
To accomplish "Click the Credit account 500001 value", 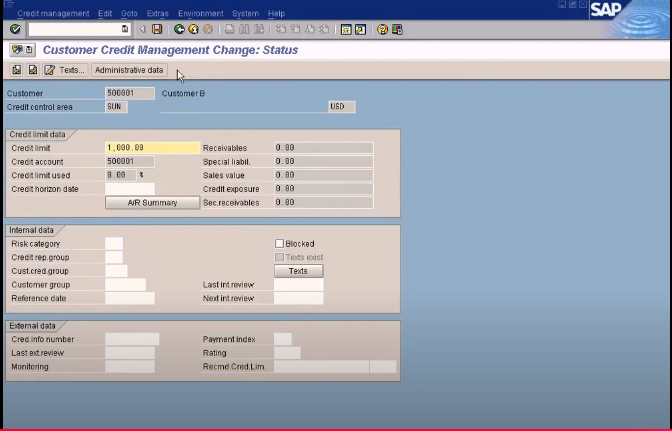I will (130, 162).
